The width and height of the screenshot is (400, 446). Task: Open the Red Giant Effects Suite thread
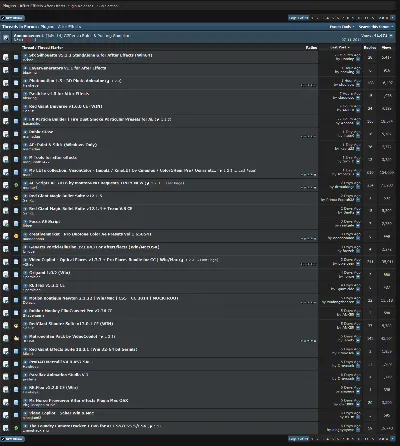pos(83,349)
